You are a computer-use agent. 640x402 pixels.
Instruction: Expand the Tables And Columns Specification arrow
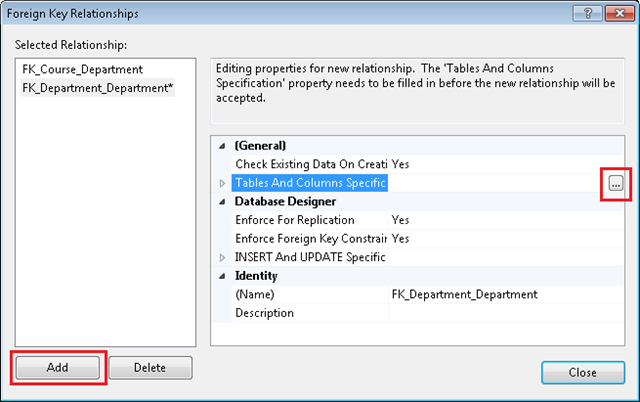pos(222,183)
